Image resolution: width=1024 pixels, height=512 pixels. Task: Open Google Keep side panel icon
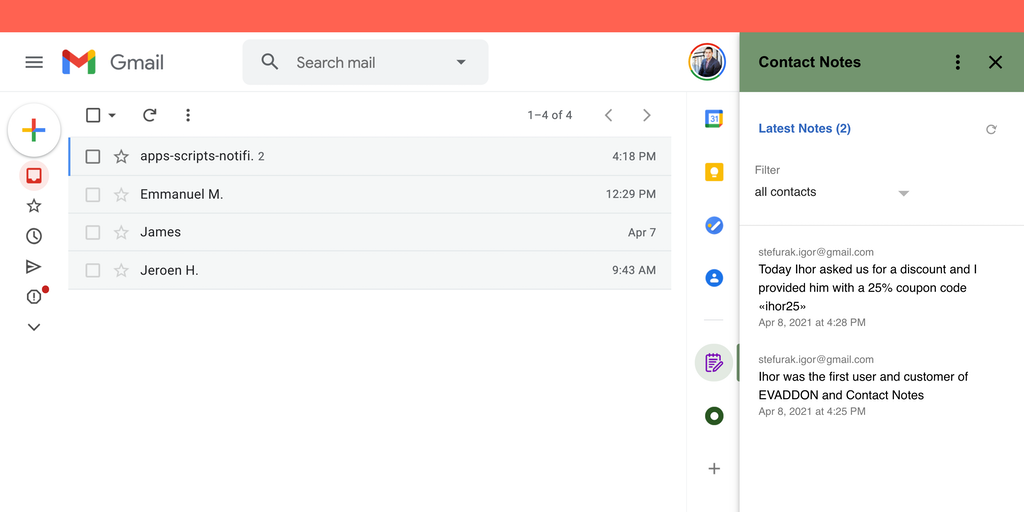point(714,172)
